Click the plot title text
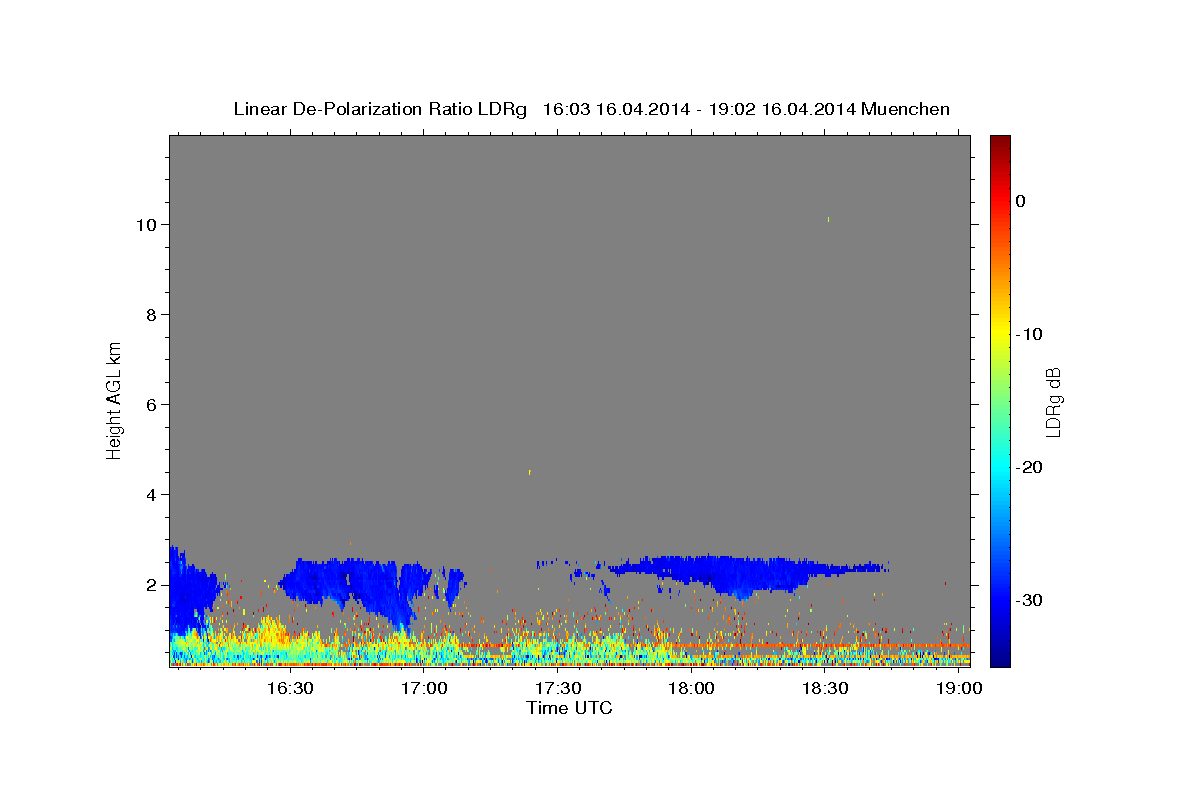The width and height of the screenshot is (1200, 800). (591, 109)
